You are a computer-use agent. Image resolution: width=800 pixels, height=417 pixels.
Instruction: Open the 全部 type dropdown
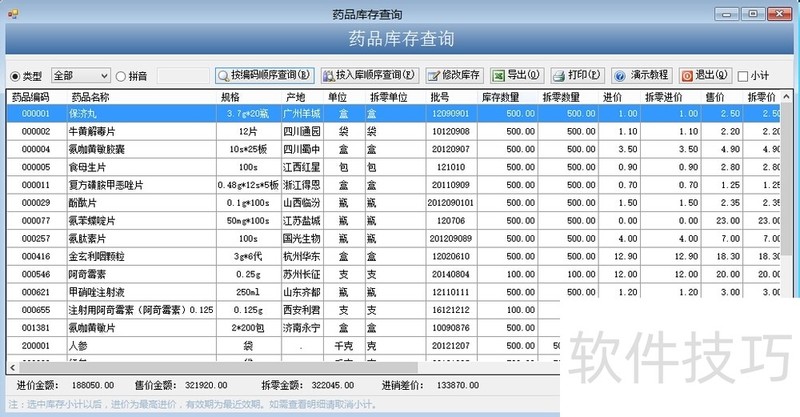[80, 76]
